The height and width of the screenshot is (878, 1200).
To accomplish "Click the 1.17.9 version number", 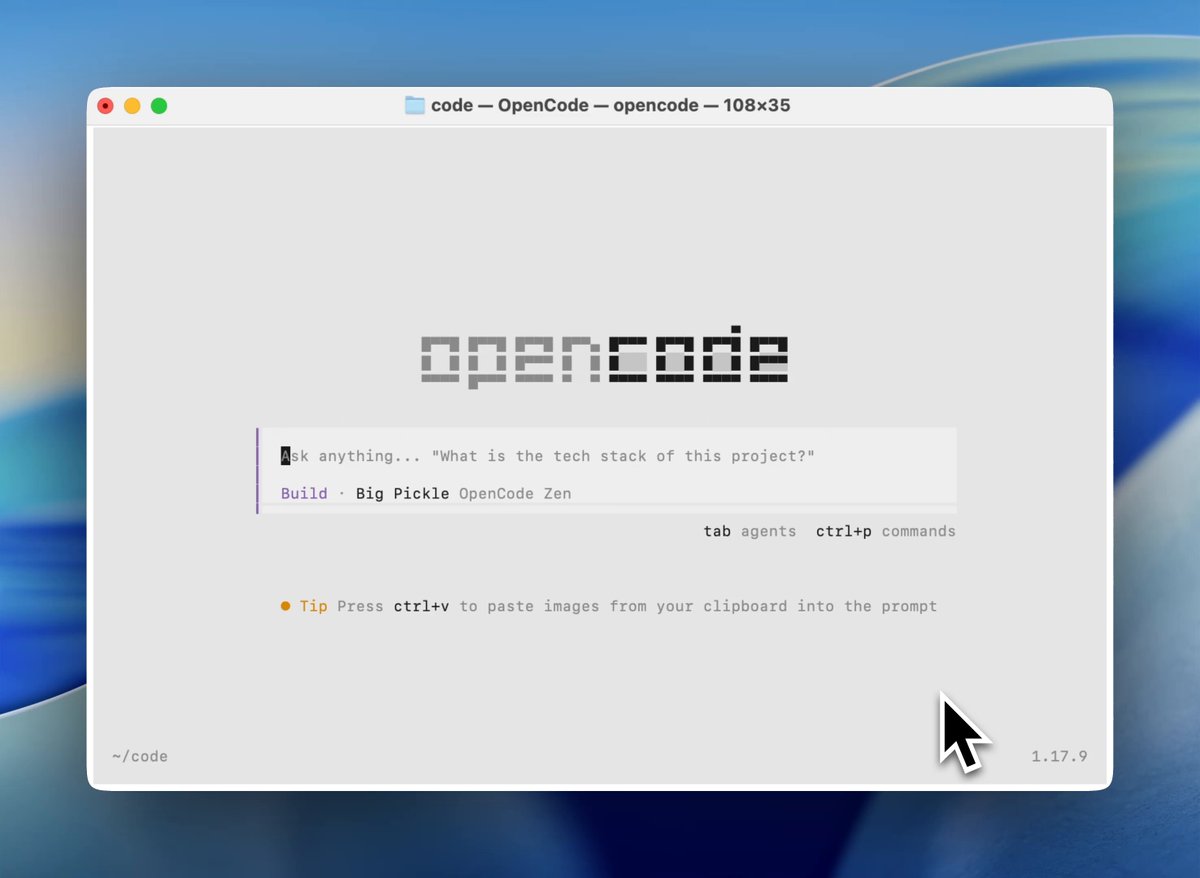I will click(1059, 756).
